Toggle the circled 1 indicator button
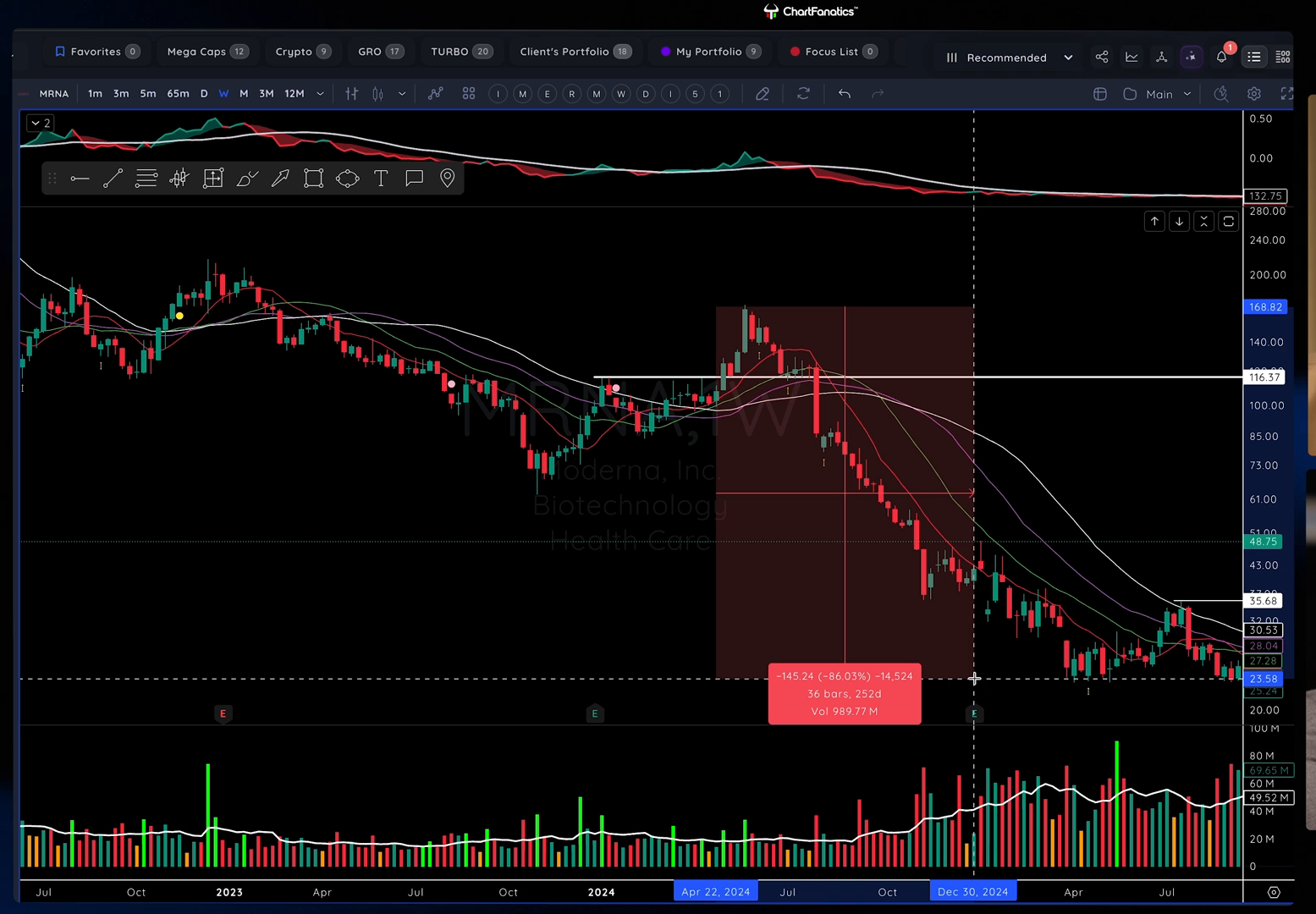Viewport: 1316px width, 914px height. (x=719, y=94)
